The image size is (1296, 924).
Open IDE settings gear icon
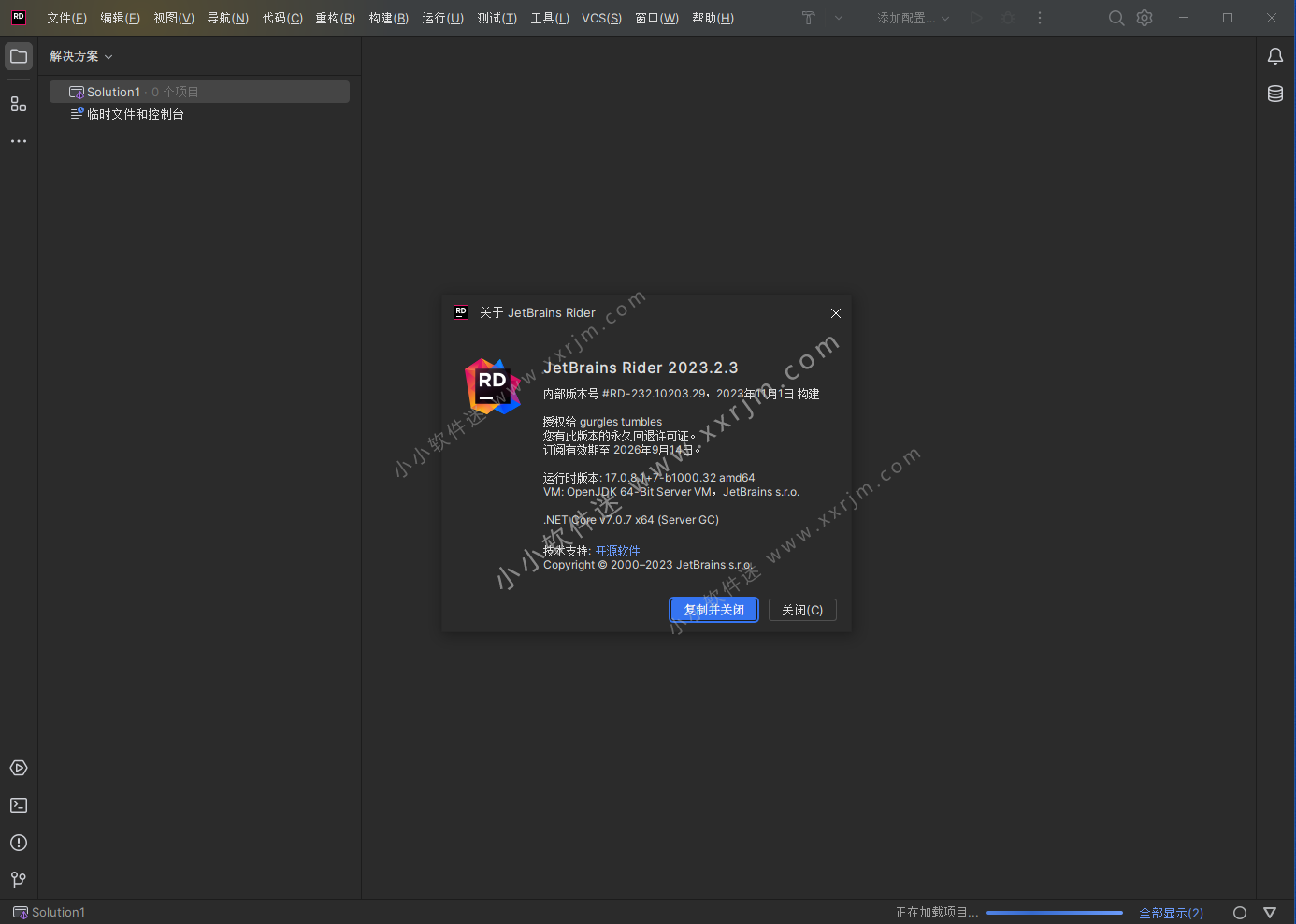tap(1145, 18)
